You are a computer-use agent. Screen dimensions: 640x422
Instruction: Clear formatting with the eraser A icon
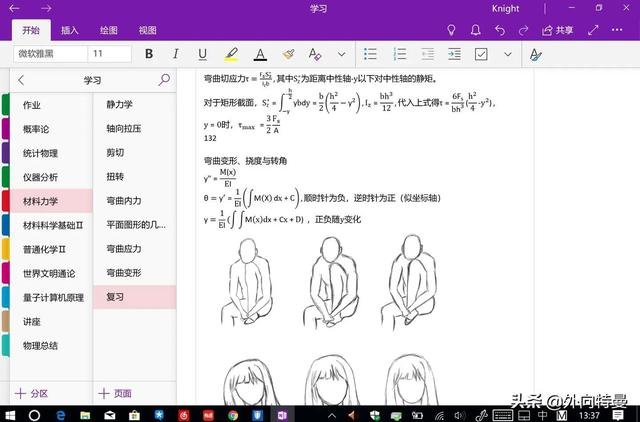tap(315, 54)
